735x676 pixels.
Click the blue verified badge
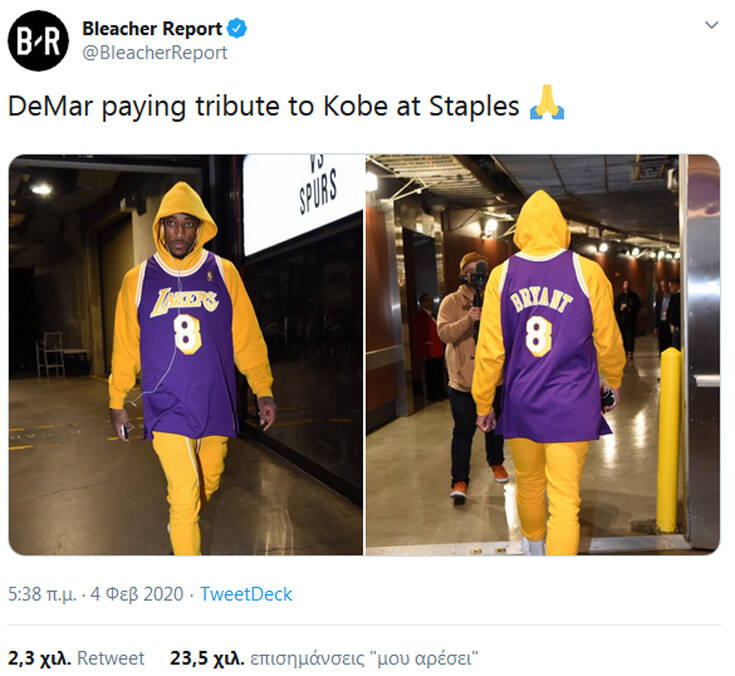[237, 29]
